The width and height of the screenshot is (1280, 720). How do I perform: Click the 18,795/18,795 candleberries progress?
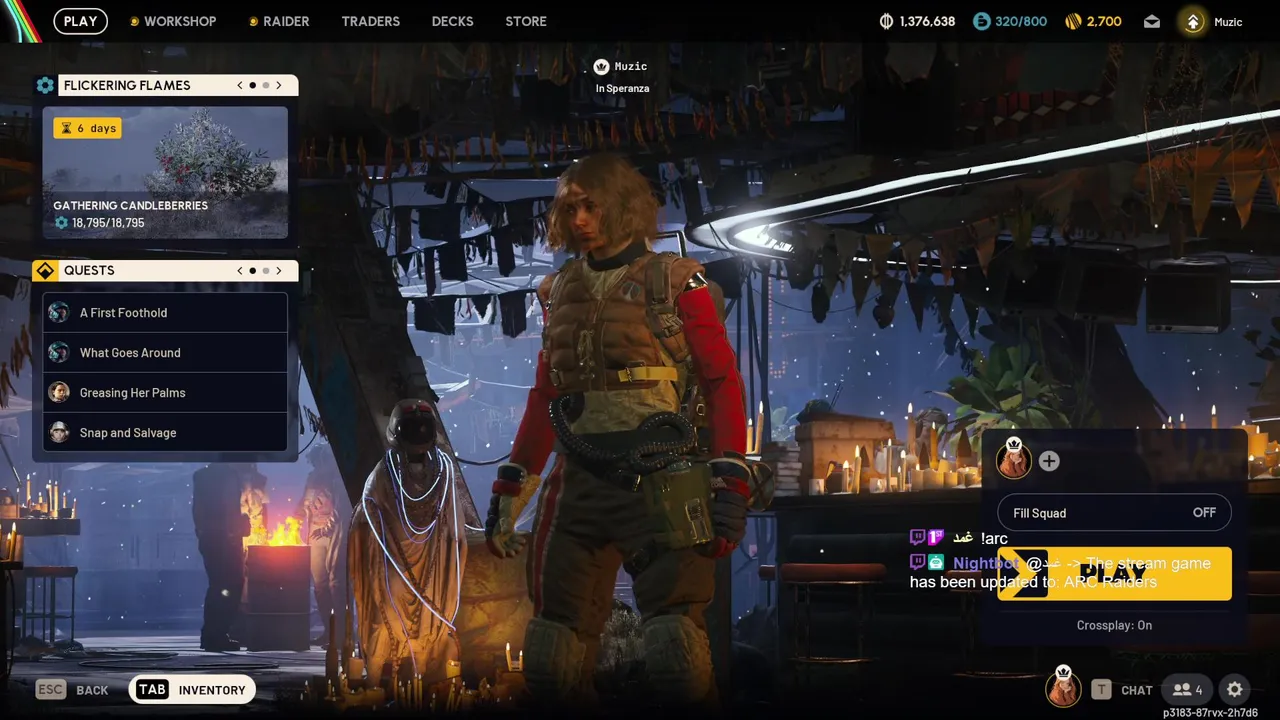(x=100, y=223)
